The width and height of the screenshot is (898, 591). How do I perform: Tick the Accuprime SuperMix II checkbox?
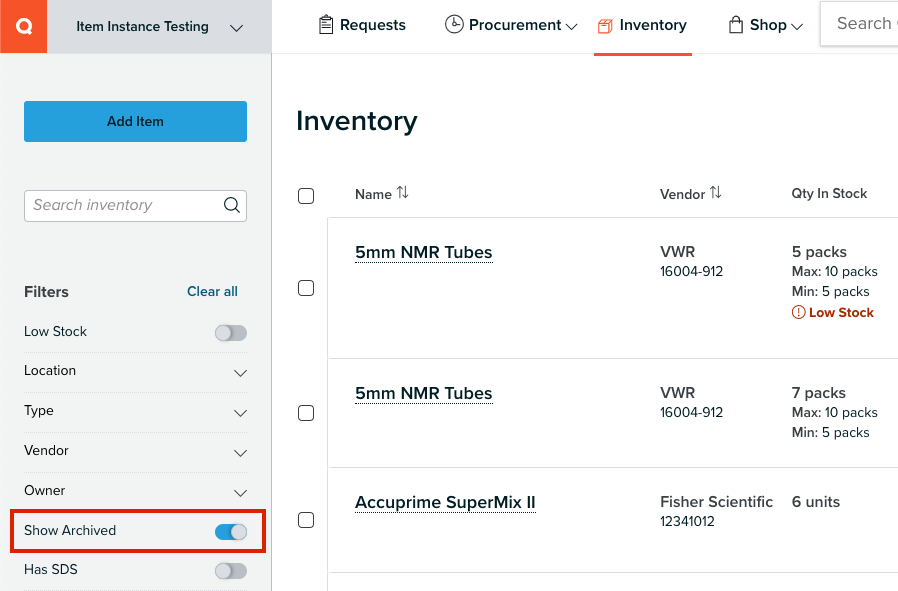306,520
